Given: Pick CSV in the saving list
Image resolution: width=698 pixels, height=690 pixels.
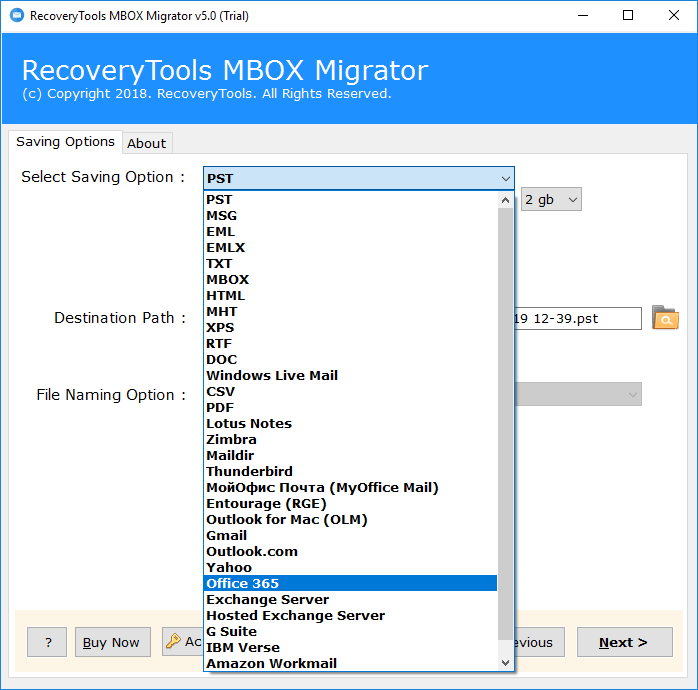Looking at the screenshot, I should pos(350,392).
